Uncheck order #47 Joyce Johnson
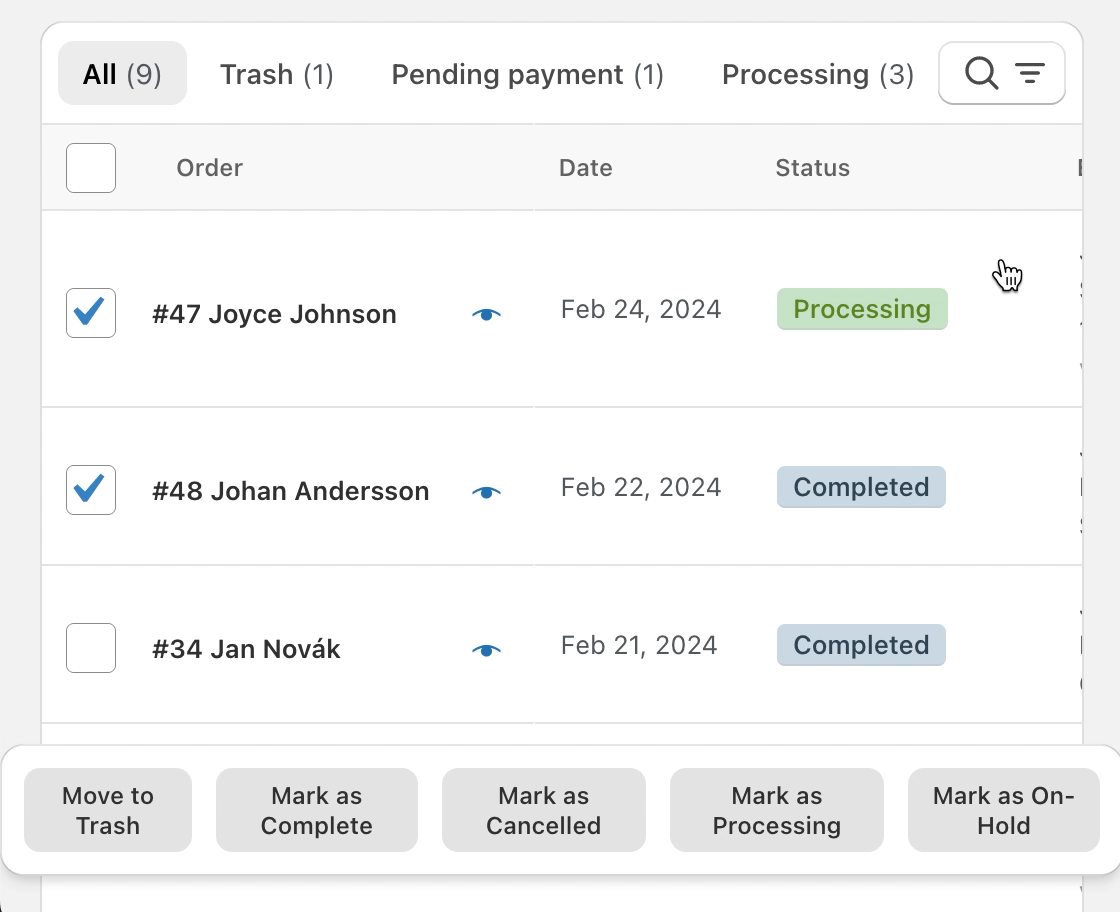This screenshot has width=1120, height=912. (90, 313)
